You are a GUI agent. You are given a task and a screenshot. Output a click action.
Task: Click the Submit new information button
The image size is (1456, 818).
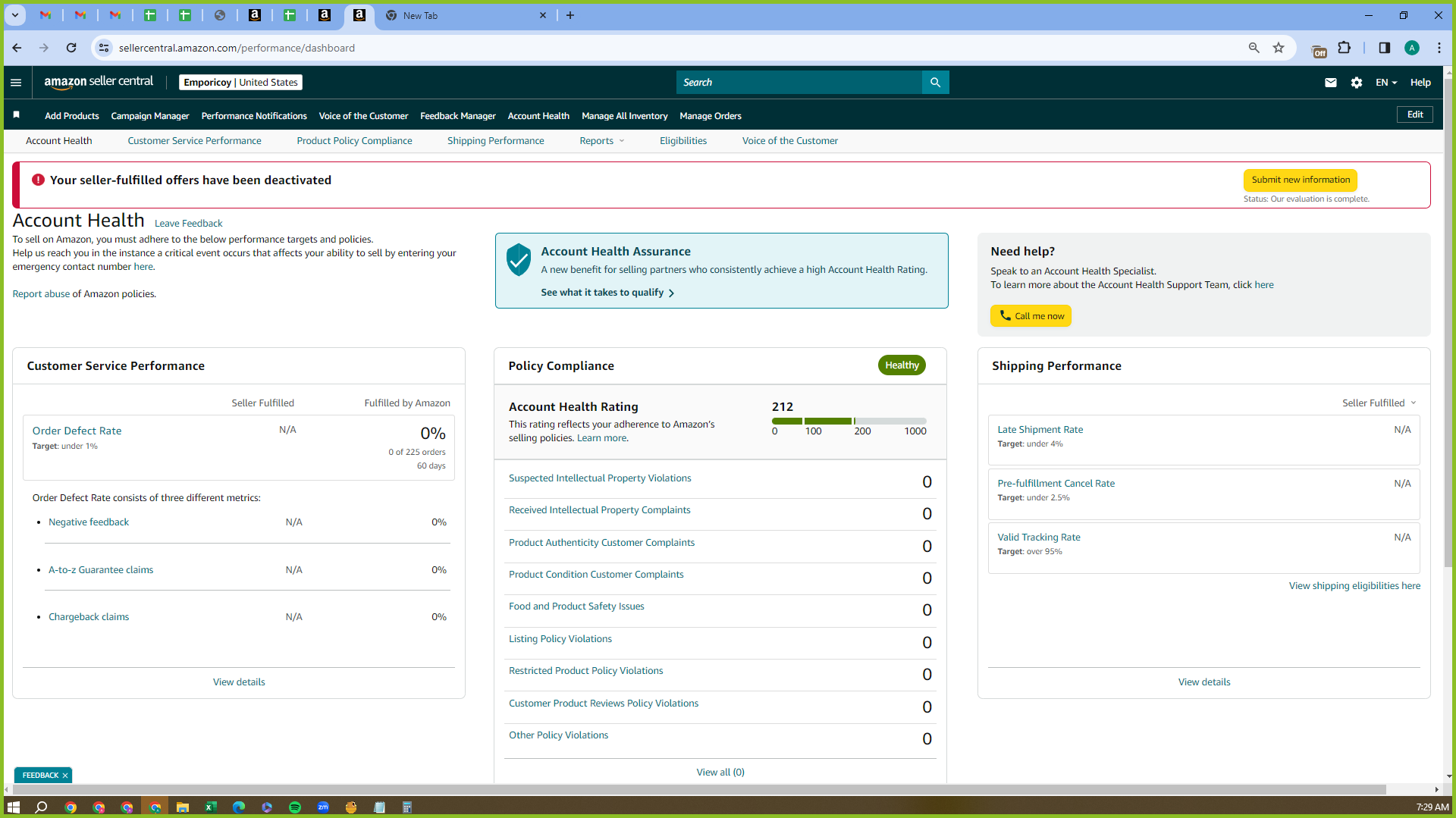[1301, 180]
